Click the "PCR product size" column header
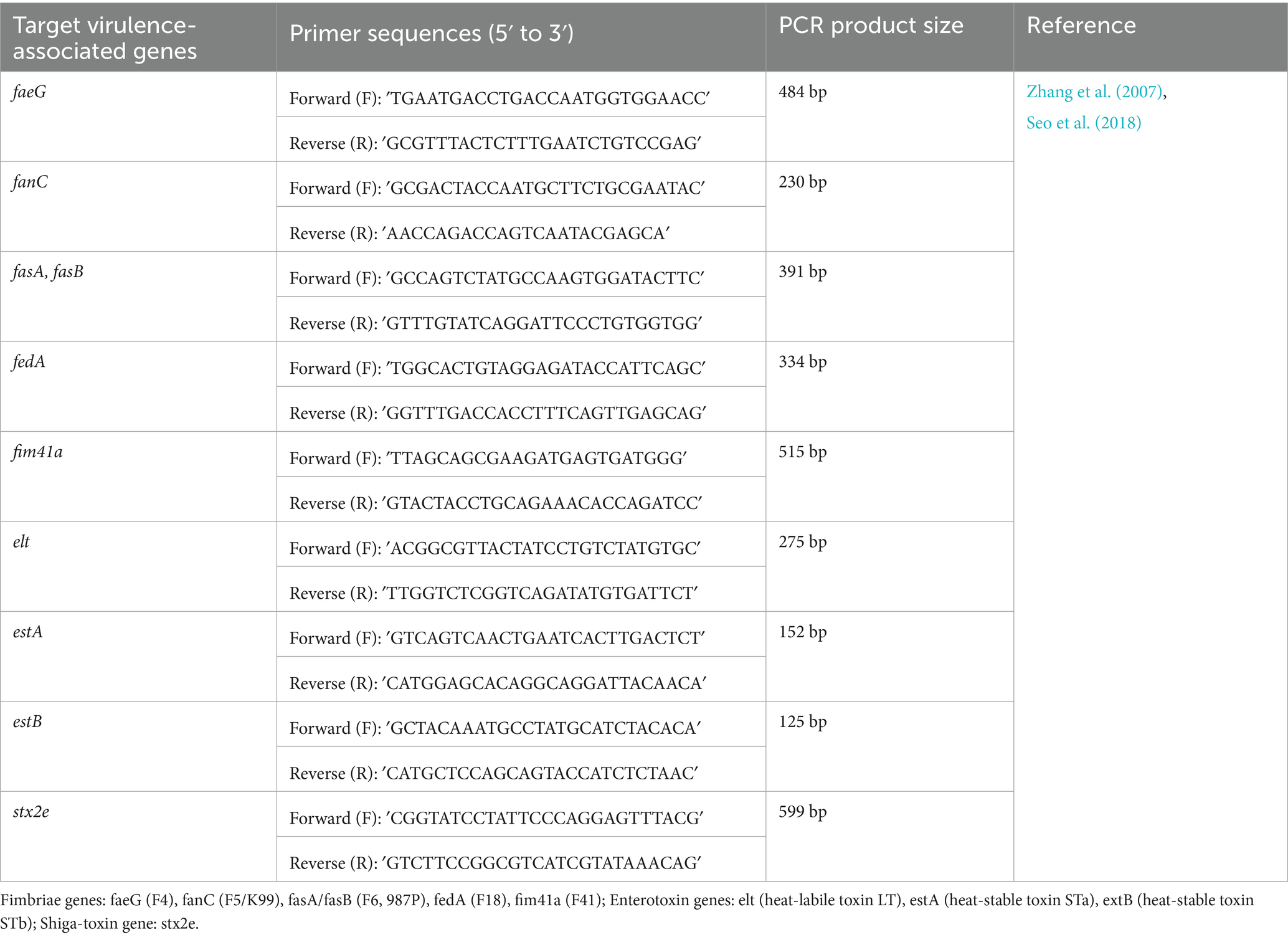The width and height of the screenshot is (1288, 937). tap(871, 26)
